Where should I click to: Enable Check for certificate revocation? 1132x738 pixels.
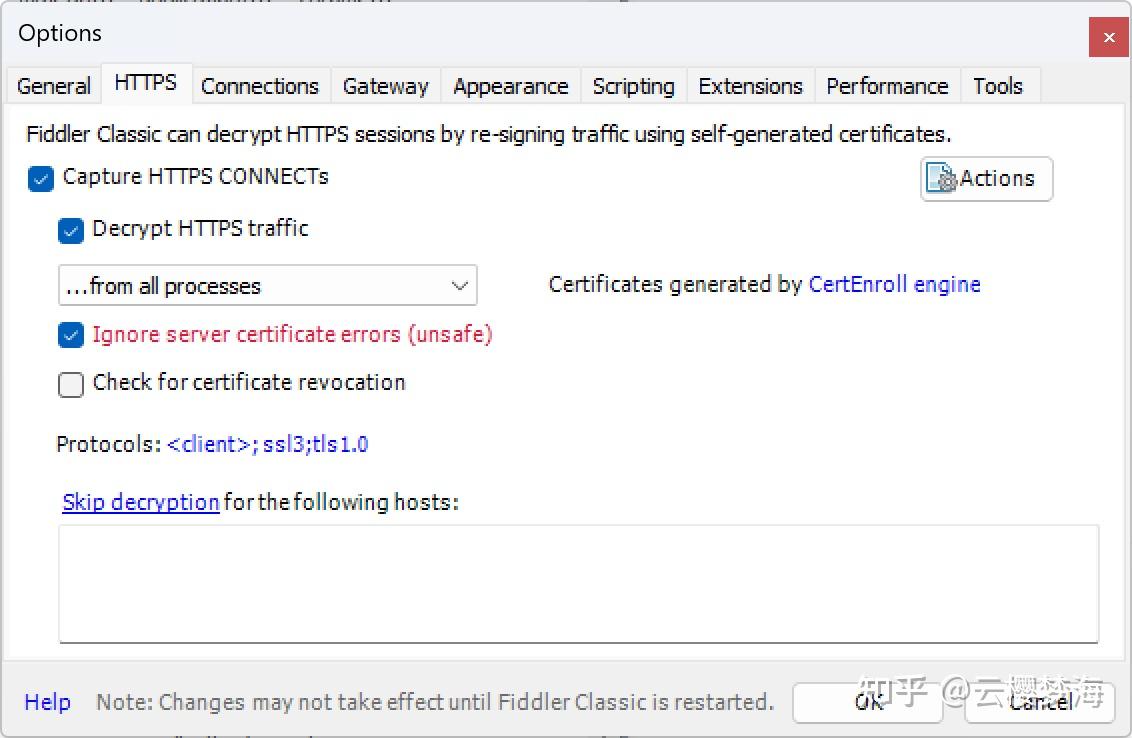[70, 384]
